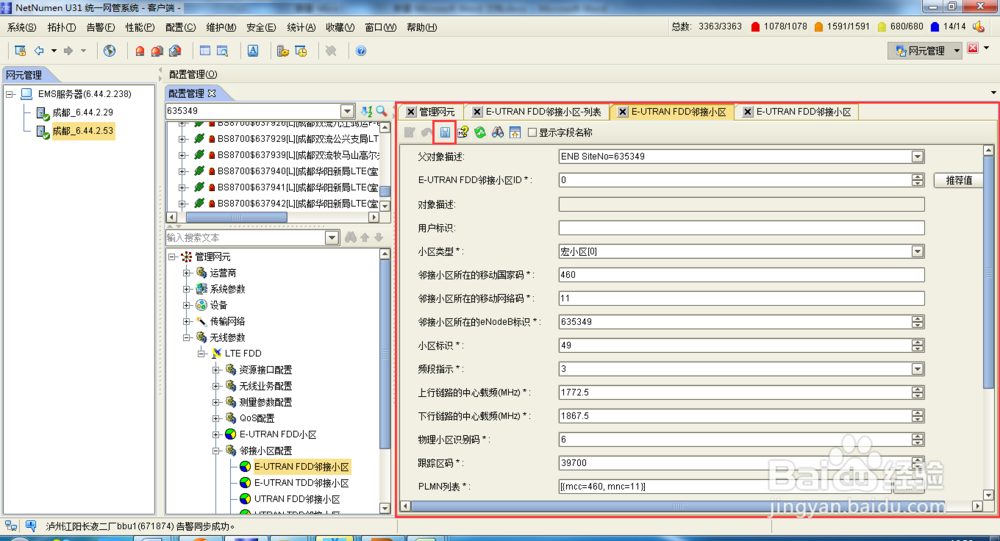Image resolution: width=1000 pixels, height=541 pixels.
Task: Select 成都_6.44.2.29 in the NE tree
Action: click(x=82, y=113)
